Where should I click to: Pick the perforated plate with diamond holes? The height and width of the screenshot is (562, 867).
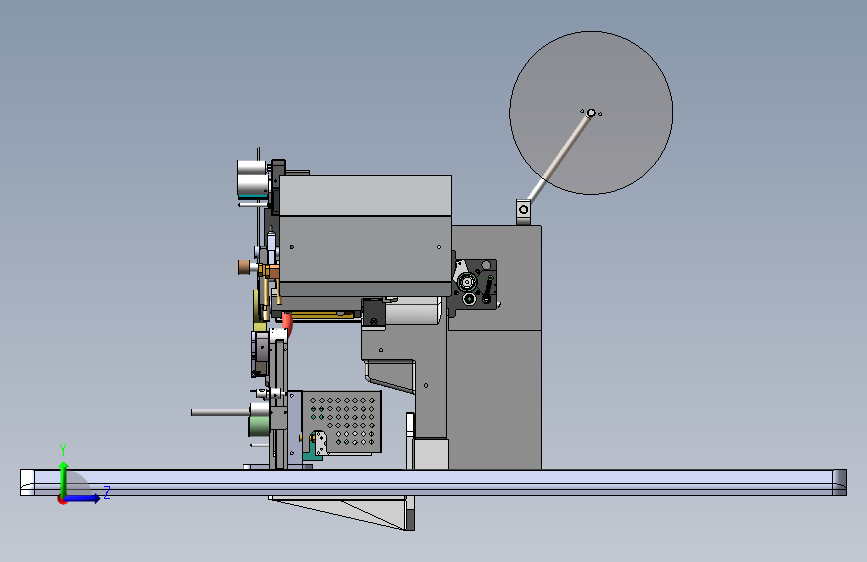[x=343, y=422]
